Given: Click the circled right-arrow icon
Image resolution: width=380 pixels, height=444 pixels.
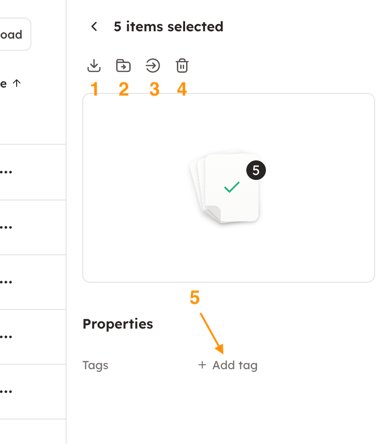Looking at the screenshot, I should pyautogui.click(x=153, y=66).
